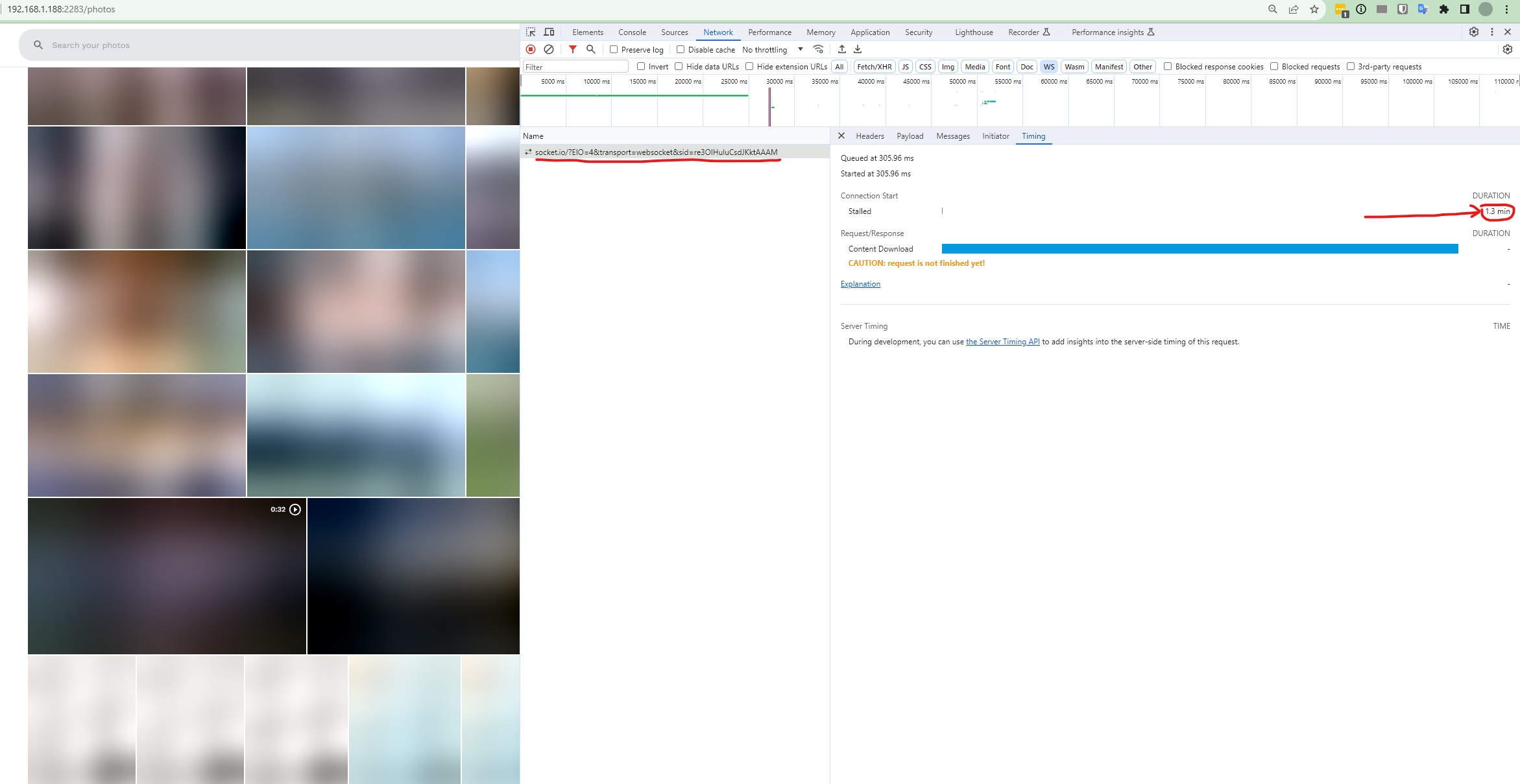Open network conditions wifi-gear icon
This screenshot has height=784, width=1520.
819,49
